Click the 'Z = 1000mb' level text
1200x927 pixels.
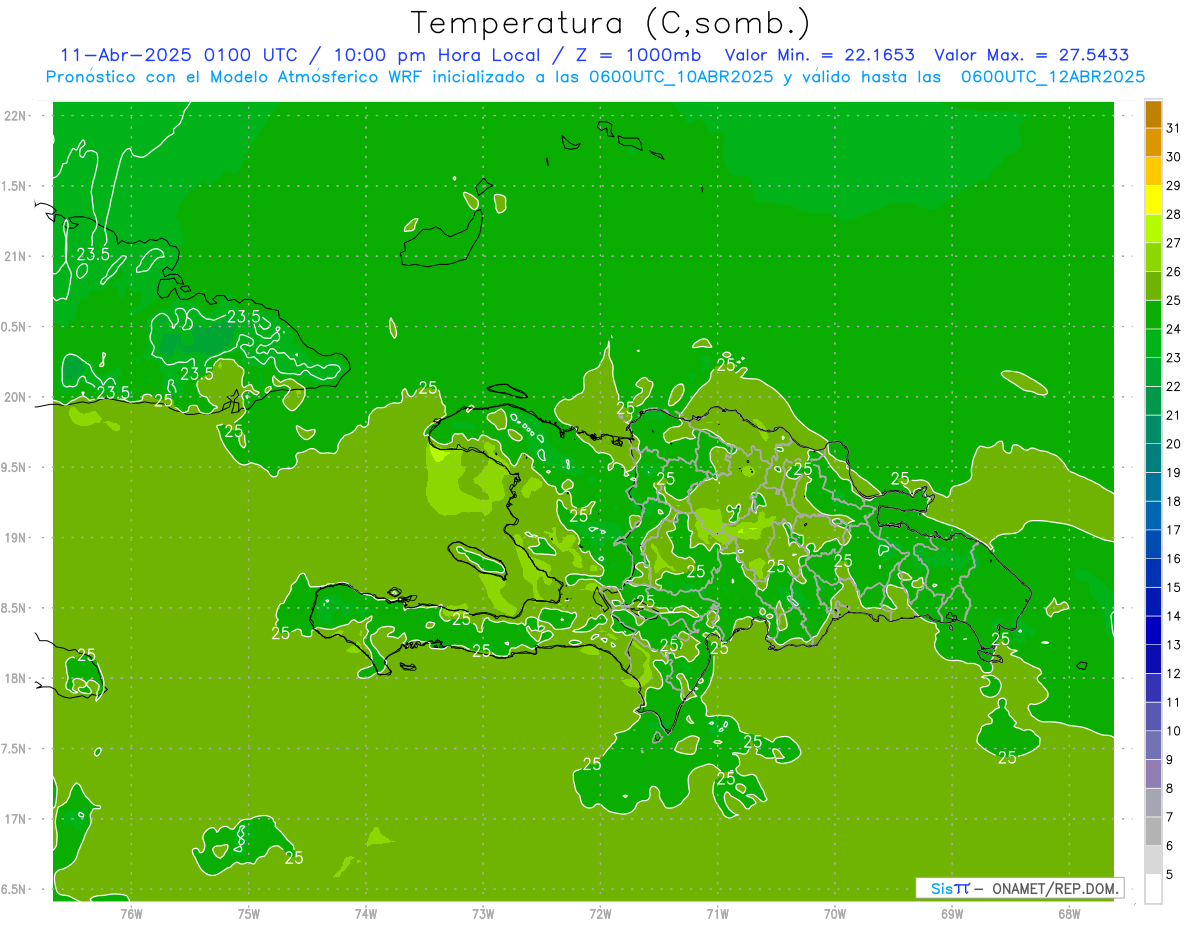[x=637, y=55]
